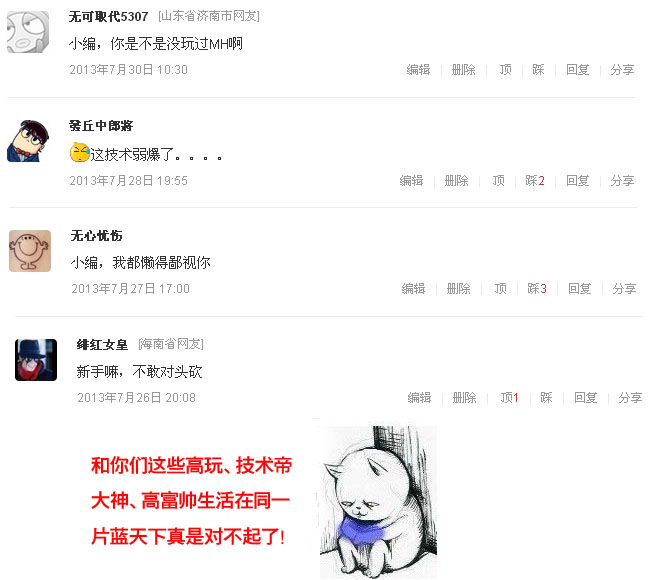The width and height of the screenshot is (648, 580).
Task: Open username 无可取代5307 profile
Action: pyautogui.click(x=108, y=17)
